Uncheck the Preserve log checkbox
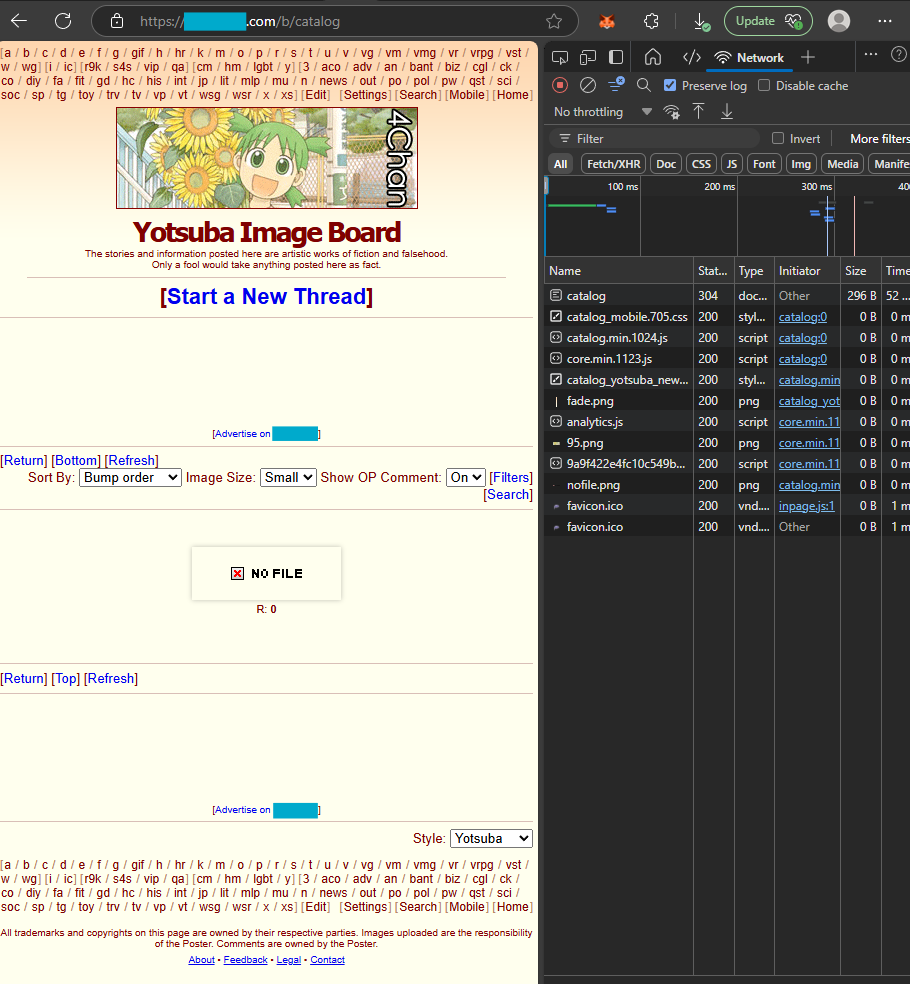 670,86
